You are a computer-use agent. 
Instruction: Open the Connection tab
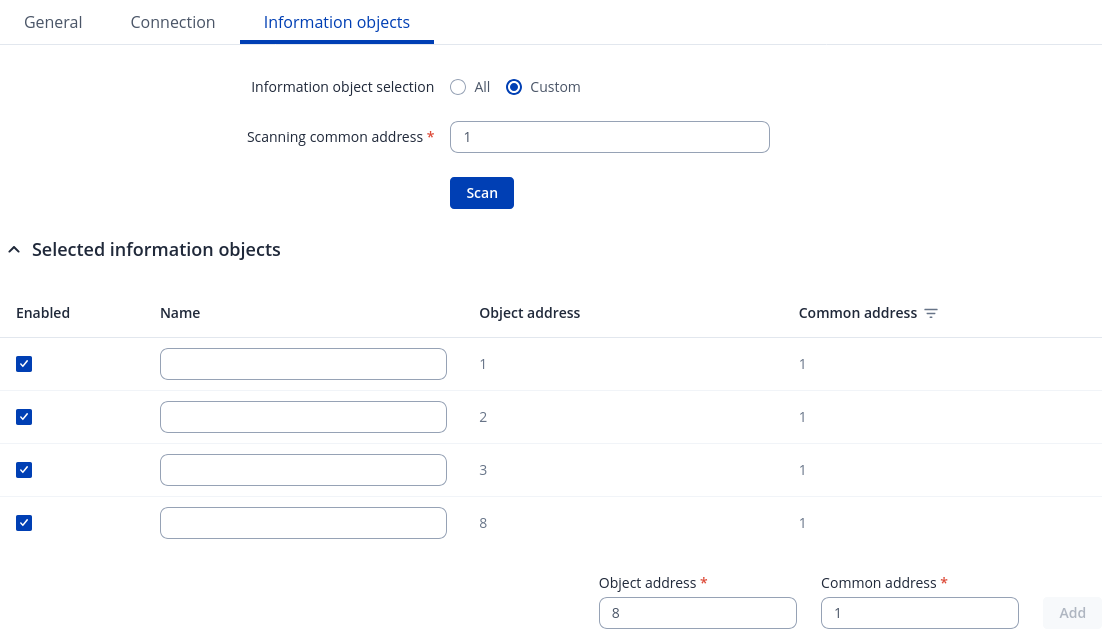[173, 22]
